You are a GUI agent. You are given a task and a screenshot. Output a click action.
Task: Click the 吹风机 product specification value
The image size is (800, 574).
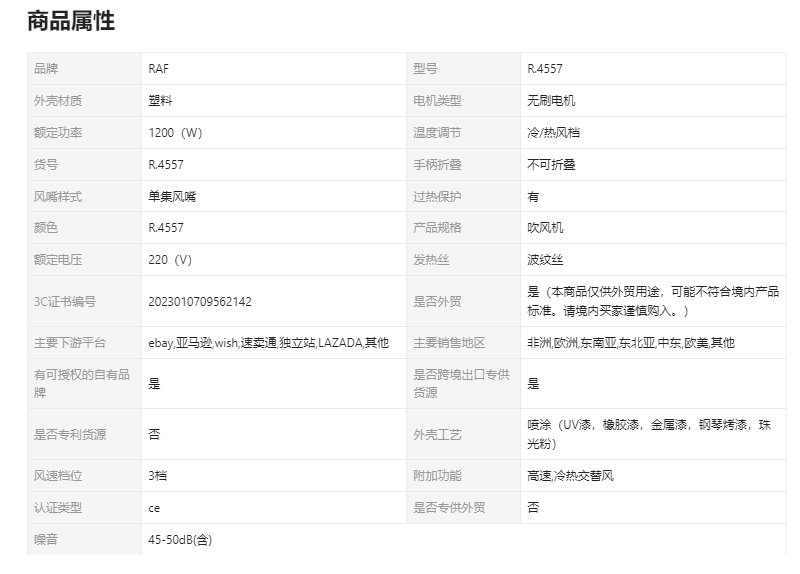tap(545, 228)
